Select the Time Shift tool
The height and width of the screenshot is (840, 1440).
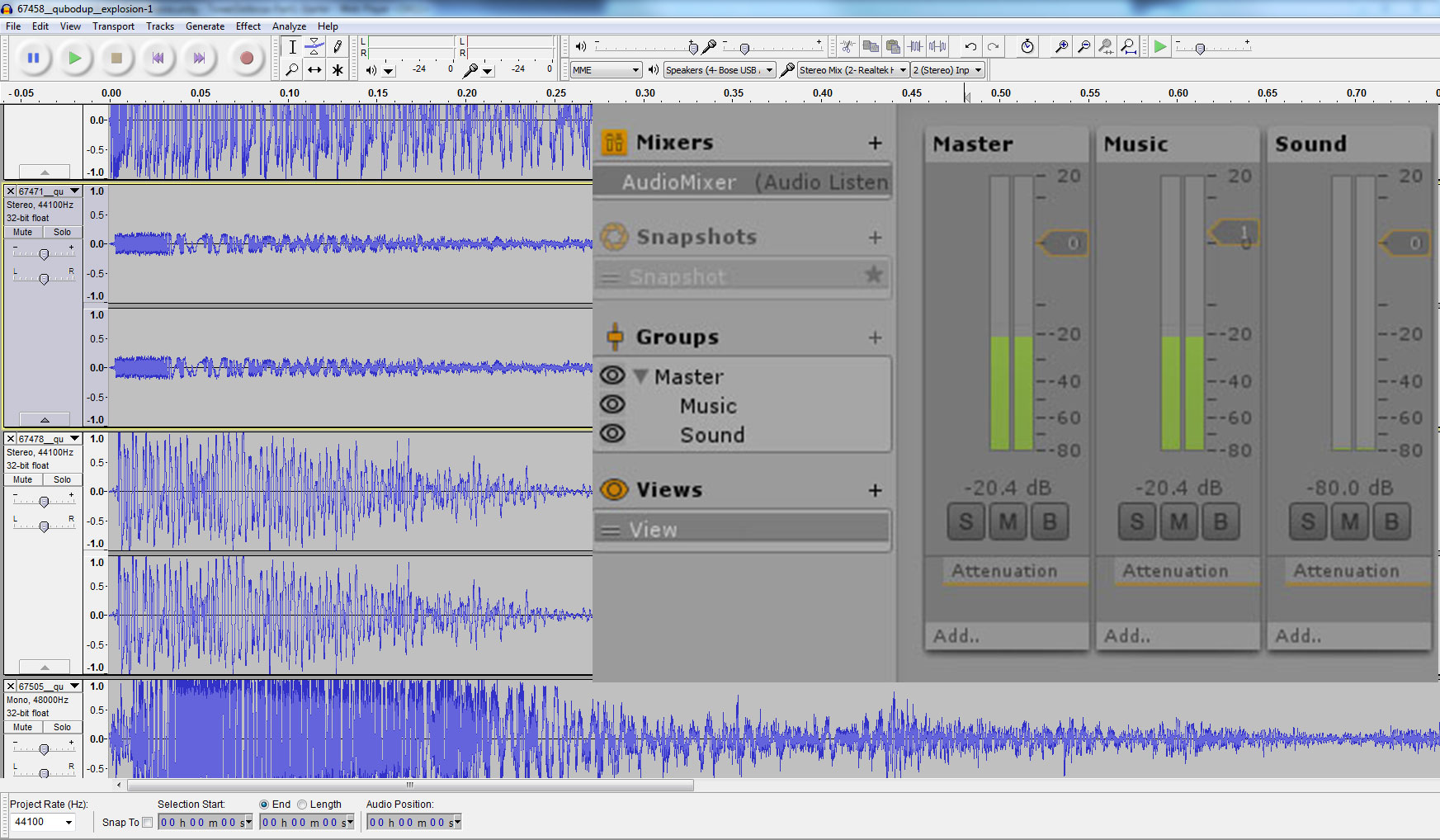314,70
